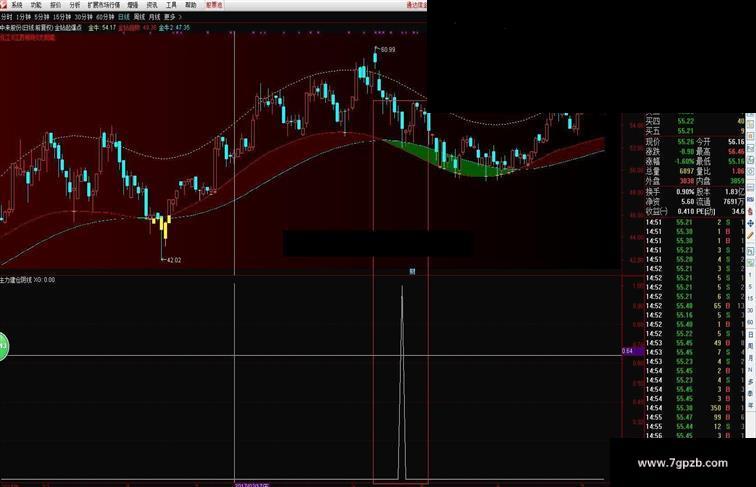Select the 年 shortcut in right sidebar

pyautogui.click(x=751, y=406)
